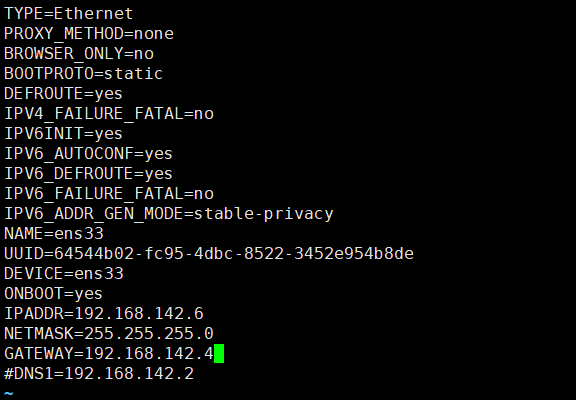Place cursor on PROXY_METHOD=none line
Screen dimensions: 576x400
click(x=89, y=34)
